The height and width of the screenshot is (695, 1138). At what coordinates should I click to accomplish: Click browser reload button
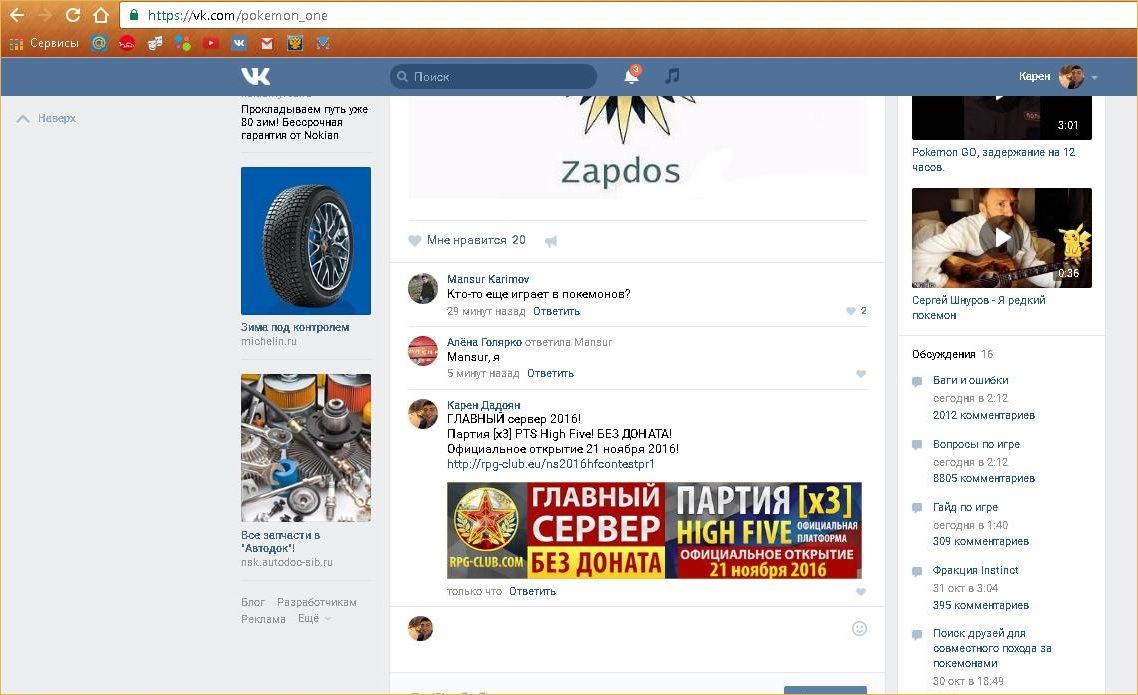coord(73,15)
